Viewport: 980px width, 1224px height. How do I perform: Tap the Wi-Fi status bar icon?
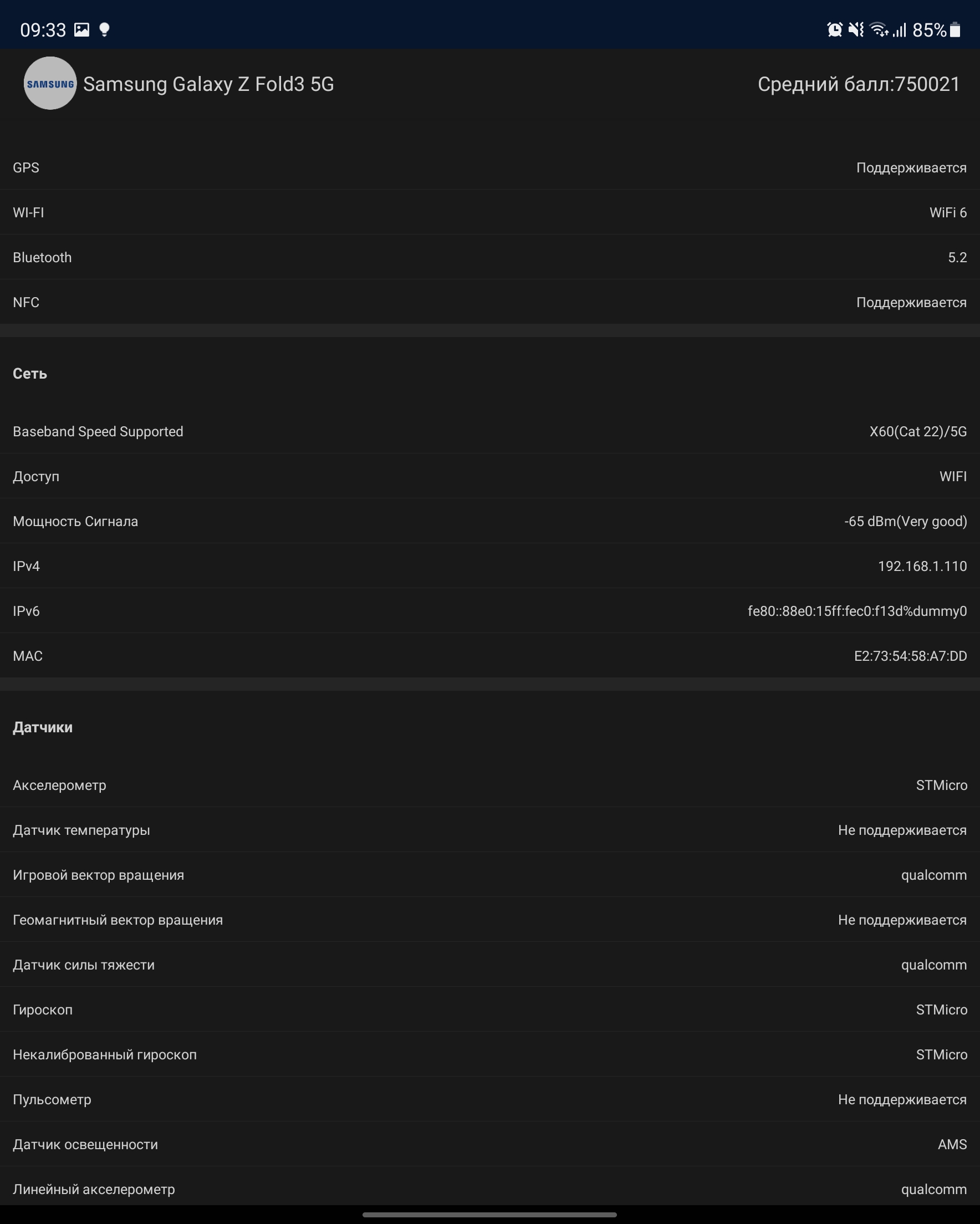879,29
